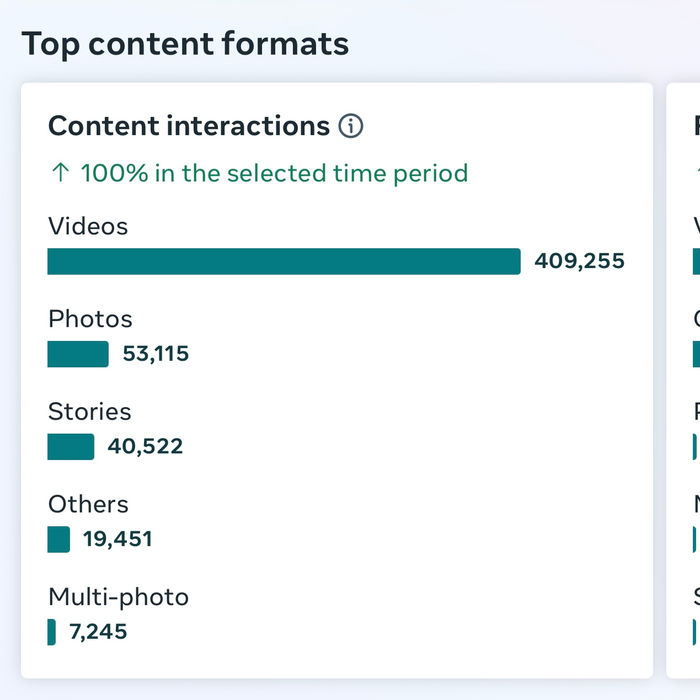This screenshot has height=700, width=700.
Task: Click the Content interactions info icon
Action: [350, 126]
